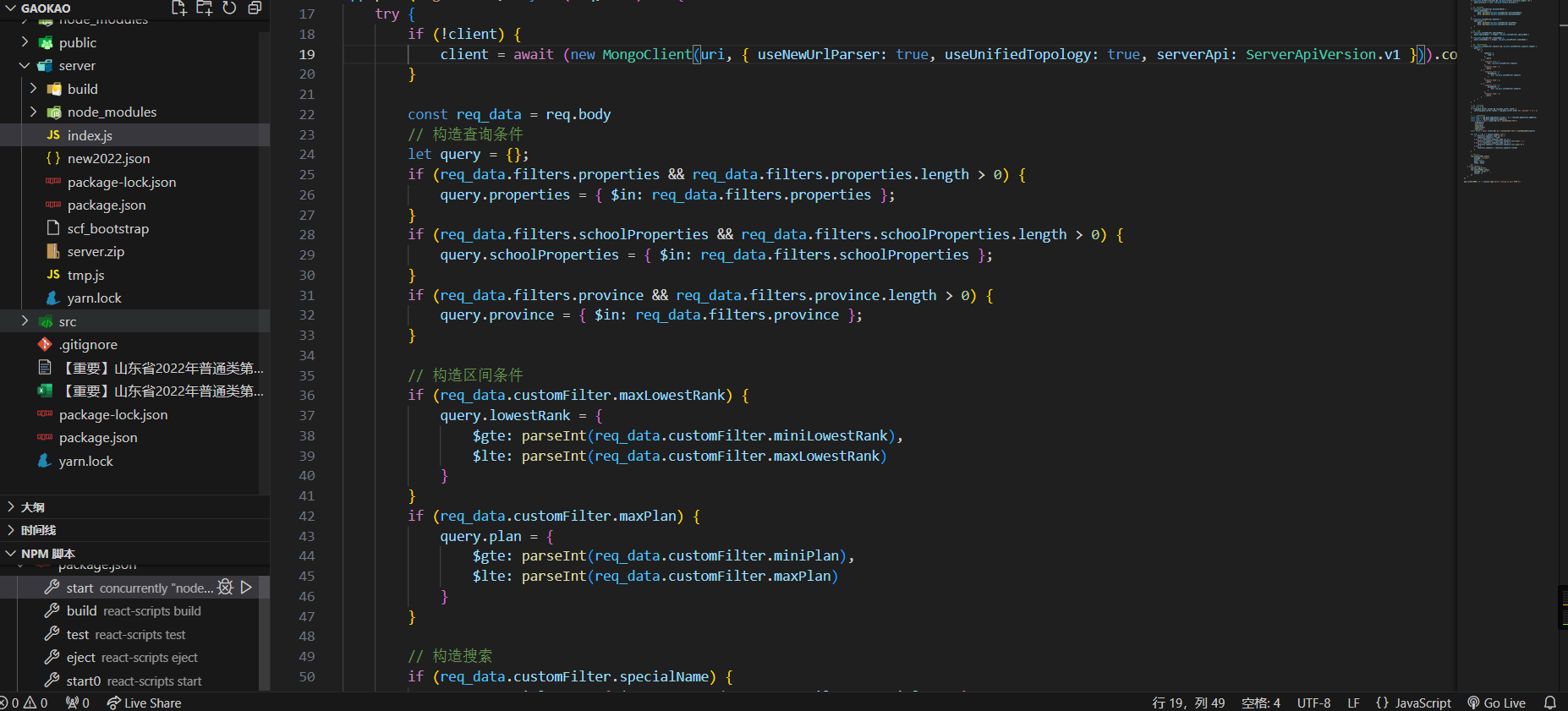
Task: Change file encoding via UTF-8
Action: click(x=1313, y=703)
